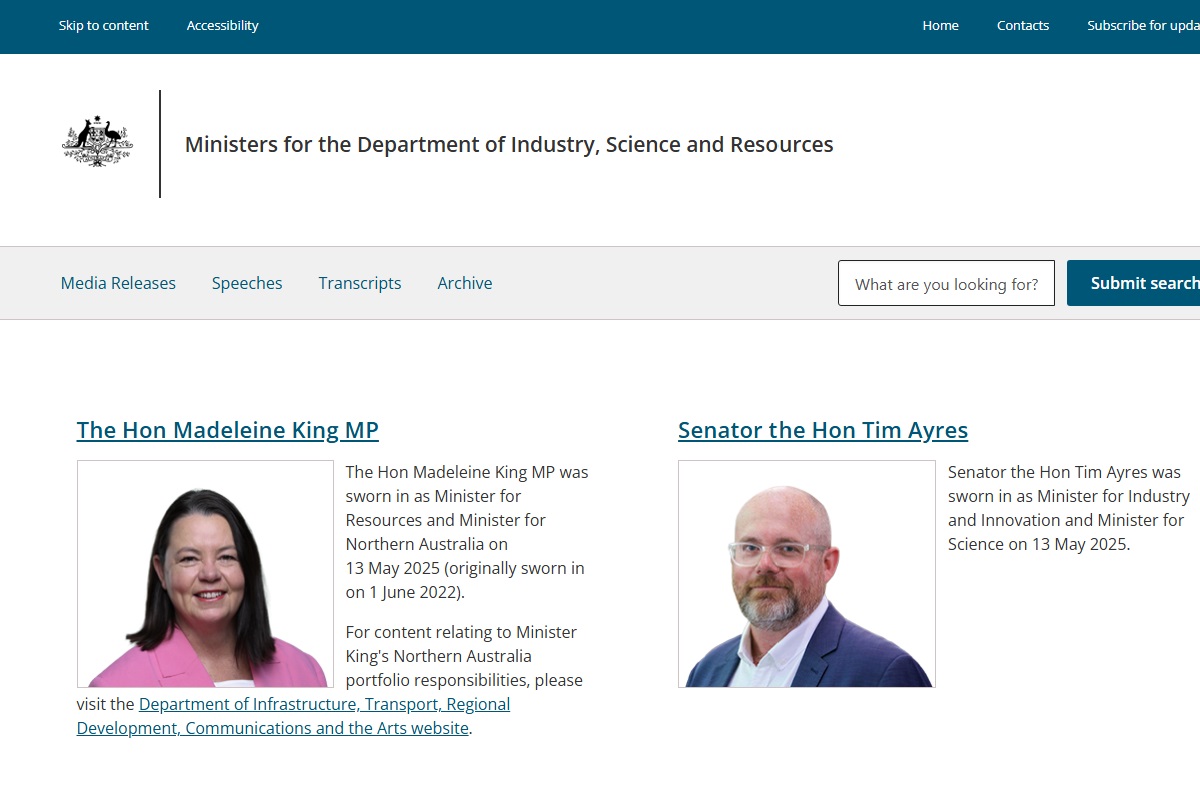Open the Home link in top bar
The width and height of the screenshot is (1200, 800).
pos(940,25)
